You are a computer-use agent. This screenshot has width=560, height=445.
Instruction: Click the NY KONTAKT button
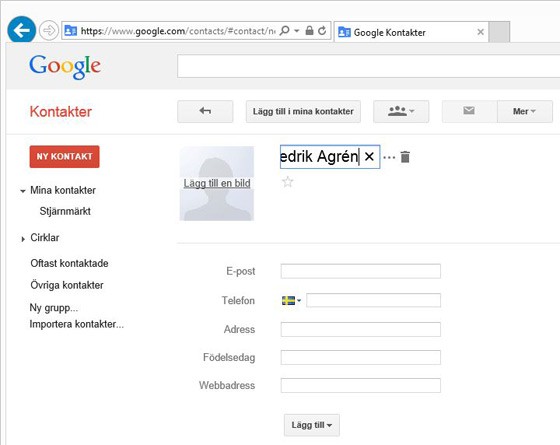click(64, 156)
